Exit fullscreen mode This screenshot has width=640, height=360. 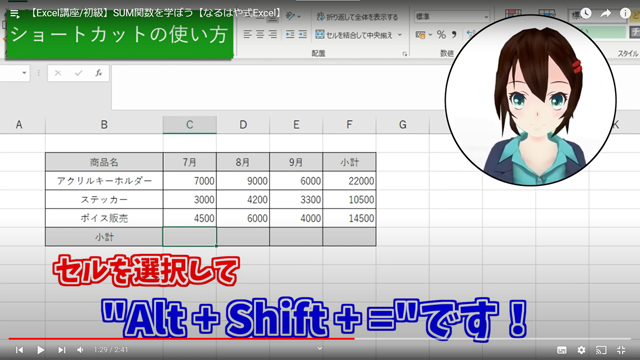[621, 350]
